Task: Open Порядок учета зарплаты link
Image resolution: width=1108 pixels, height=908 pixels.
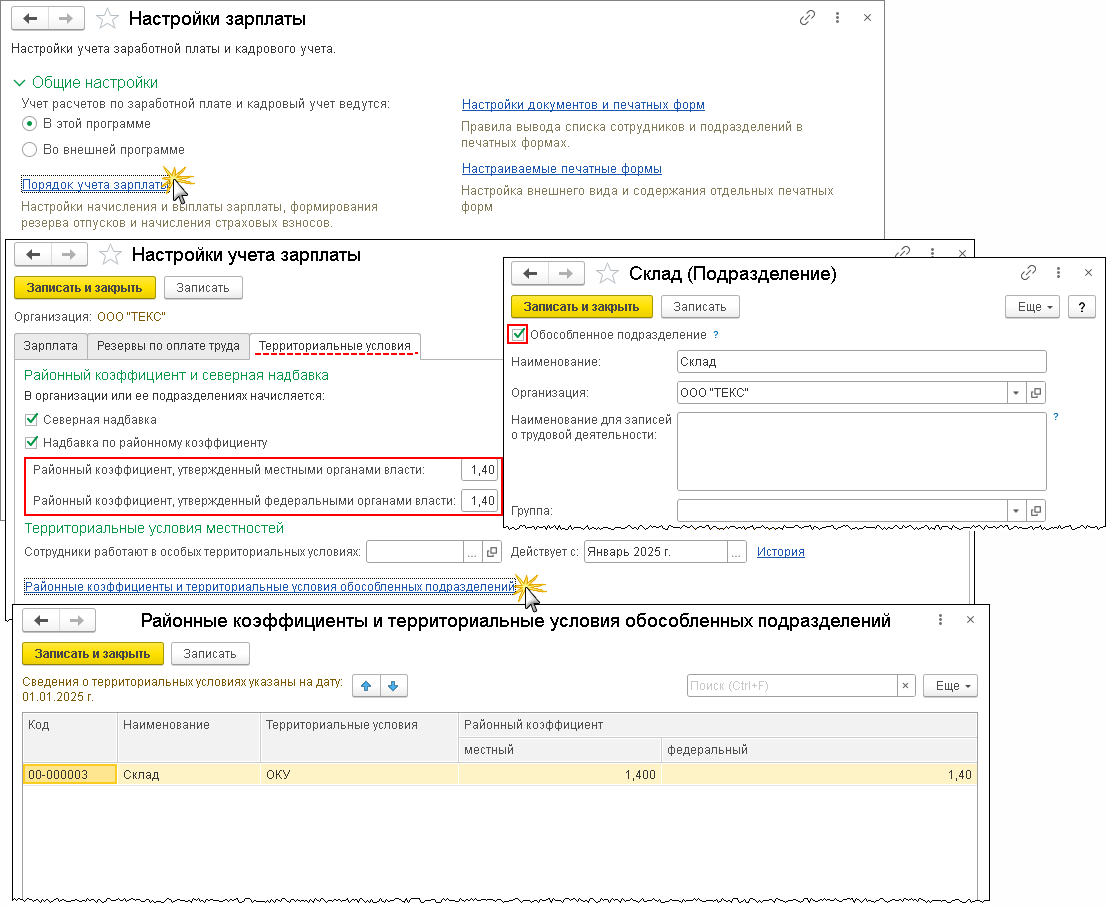Action: (95, 185)
